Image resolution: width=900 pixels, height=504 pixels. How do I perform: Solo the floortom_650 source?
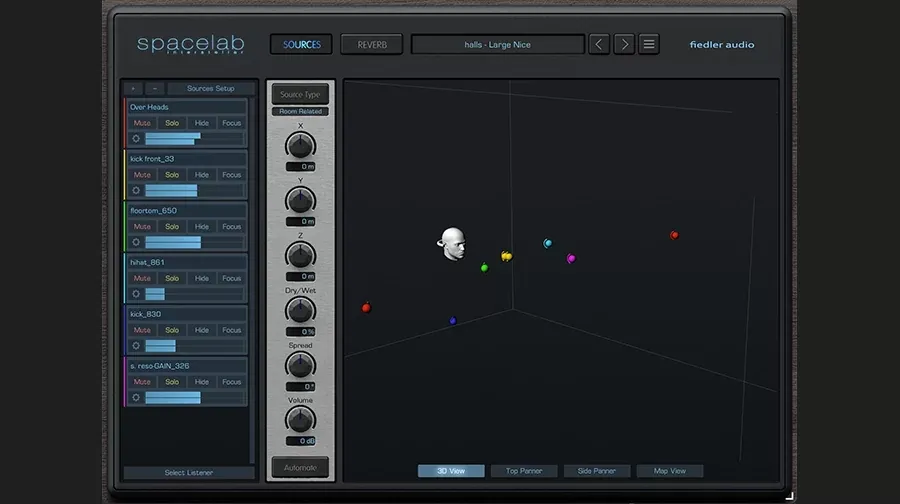tap(172, 226)
